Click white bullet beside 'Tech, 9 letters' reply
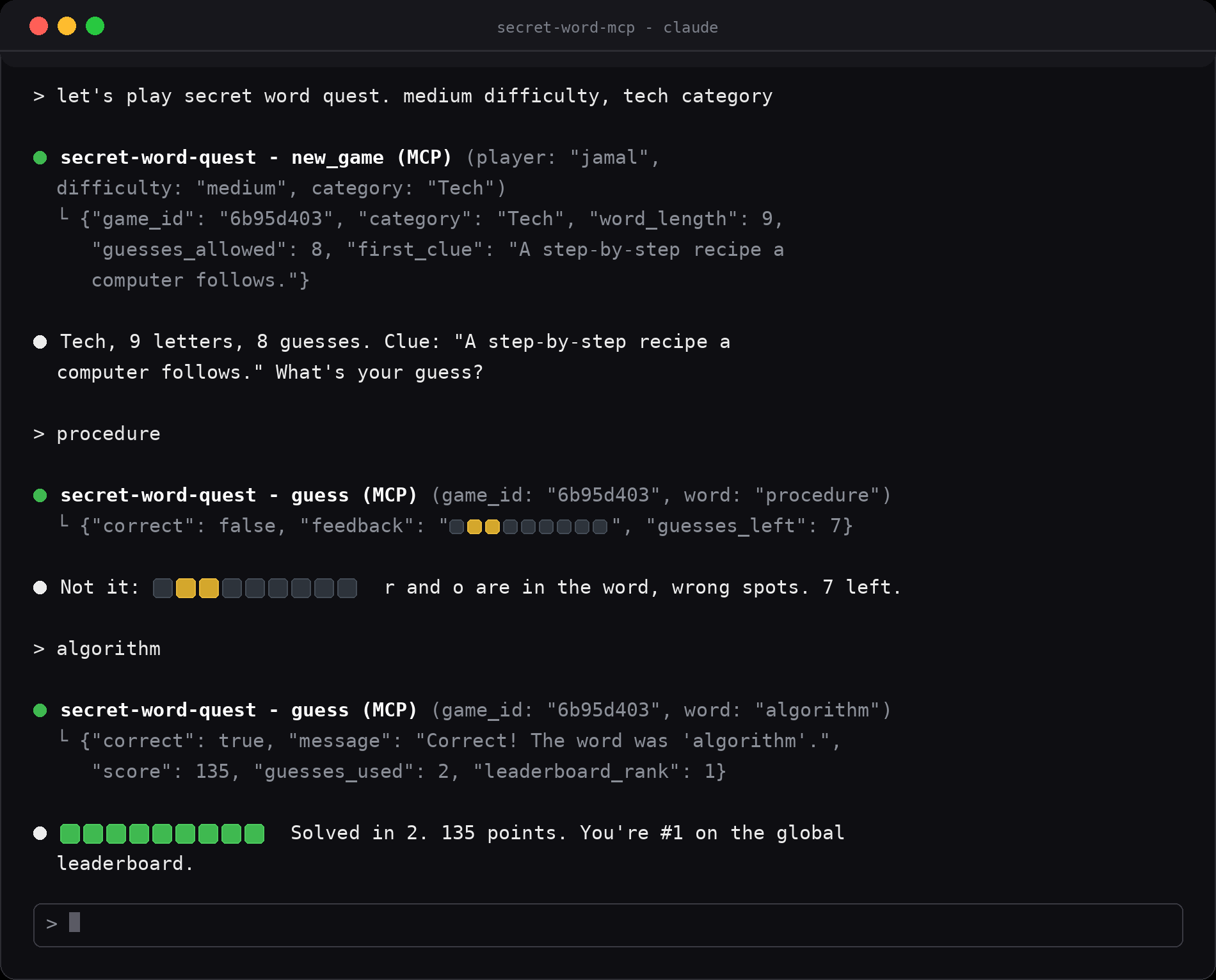The width and height of the screenshot is (1216, 980). pos(40,342)
